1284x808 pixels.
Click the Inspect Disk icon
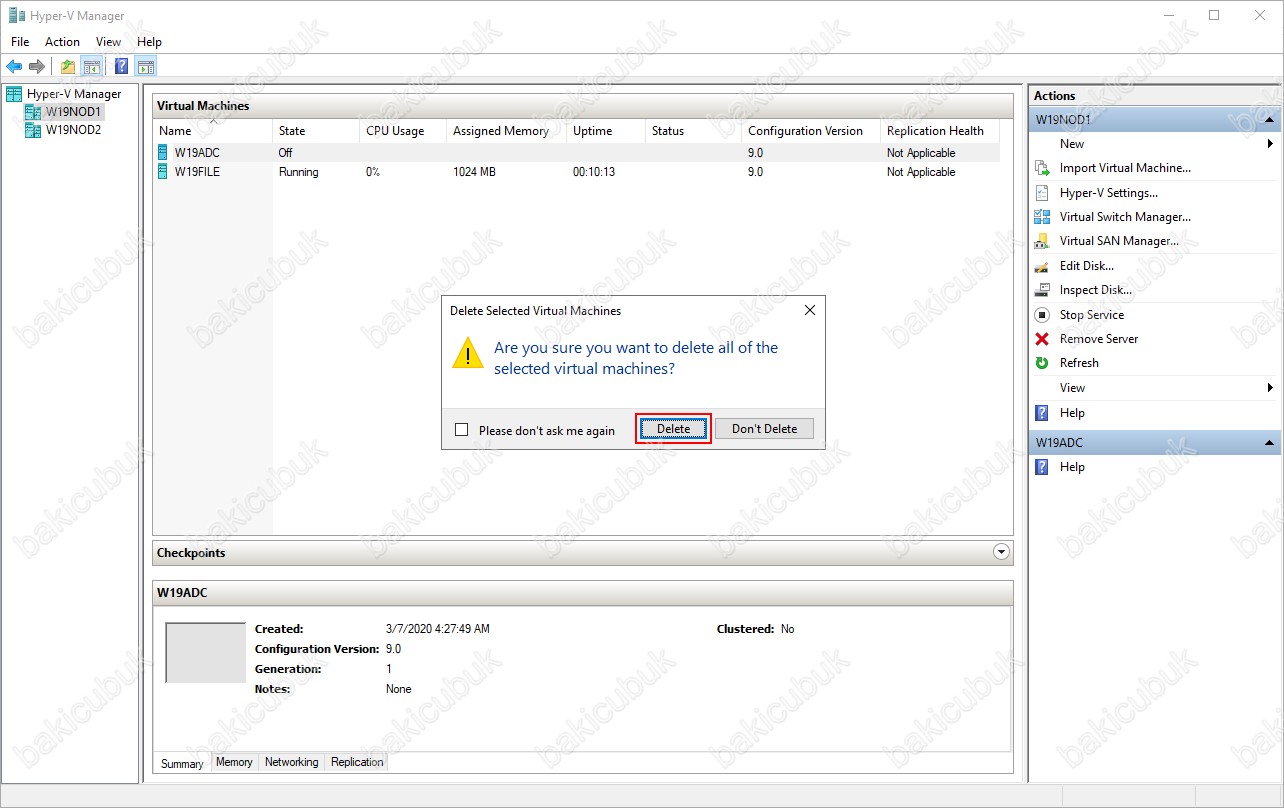tap(1042, 290)
